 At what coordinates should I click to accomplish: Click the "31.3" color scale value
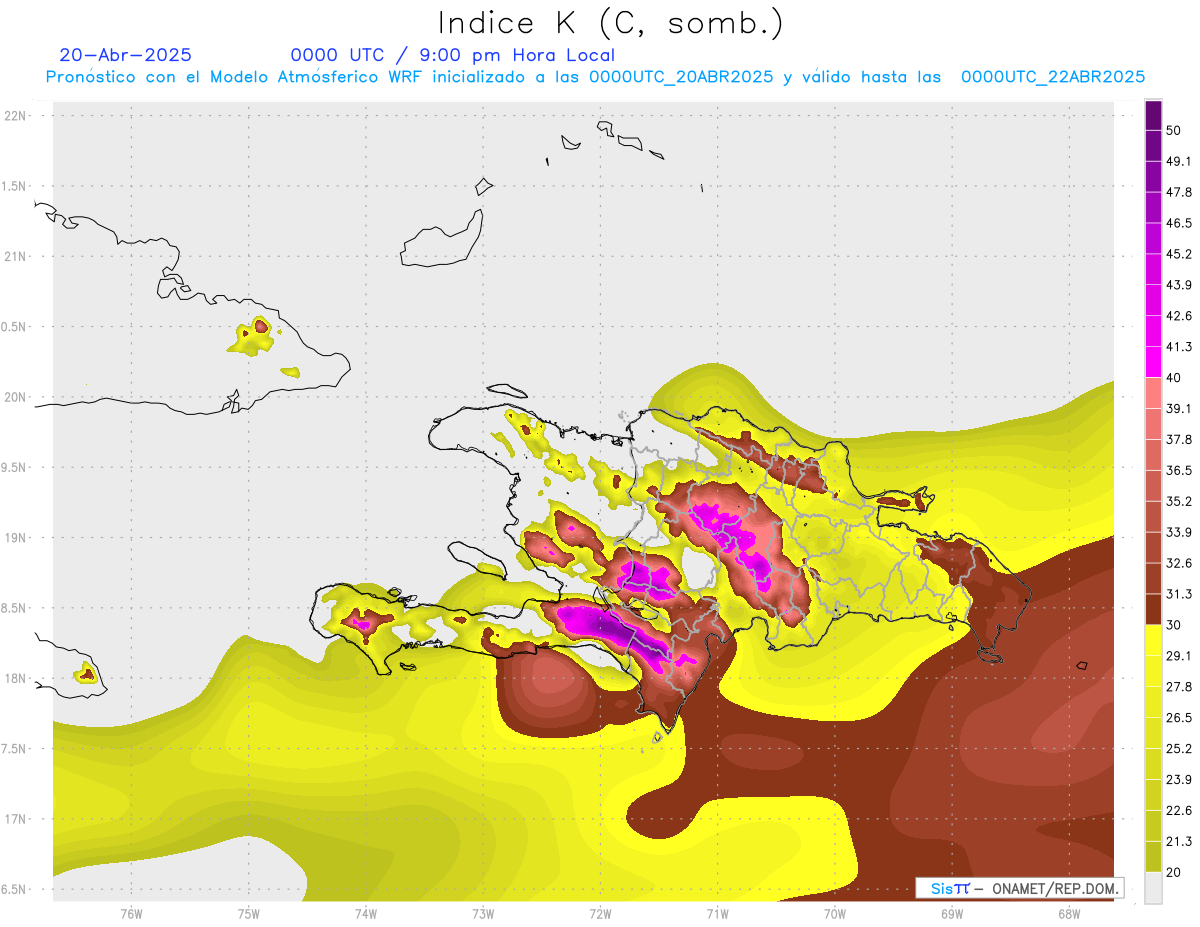tap(1179, 594)
